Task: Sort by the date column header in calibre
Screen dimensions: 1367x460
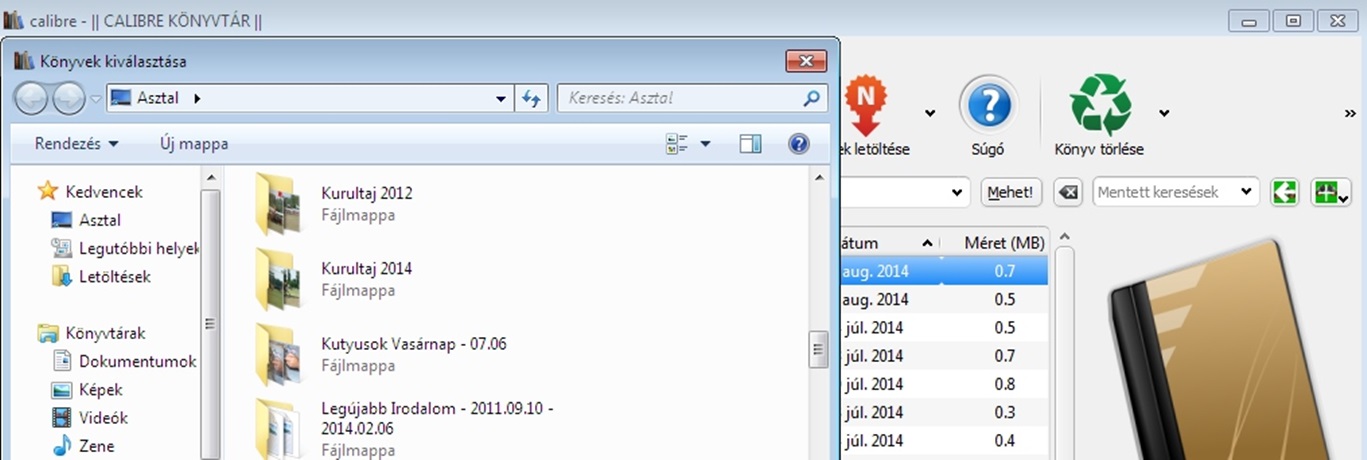Action: tap(889, 242)
